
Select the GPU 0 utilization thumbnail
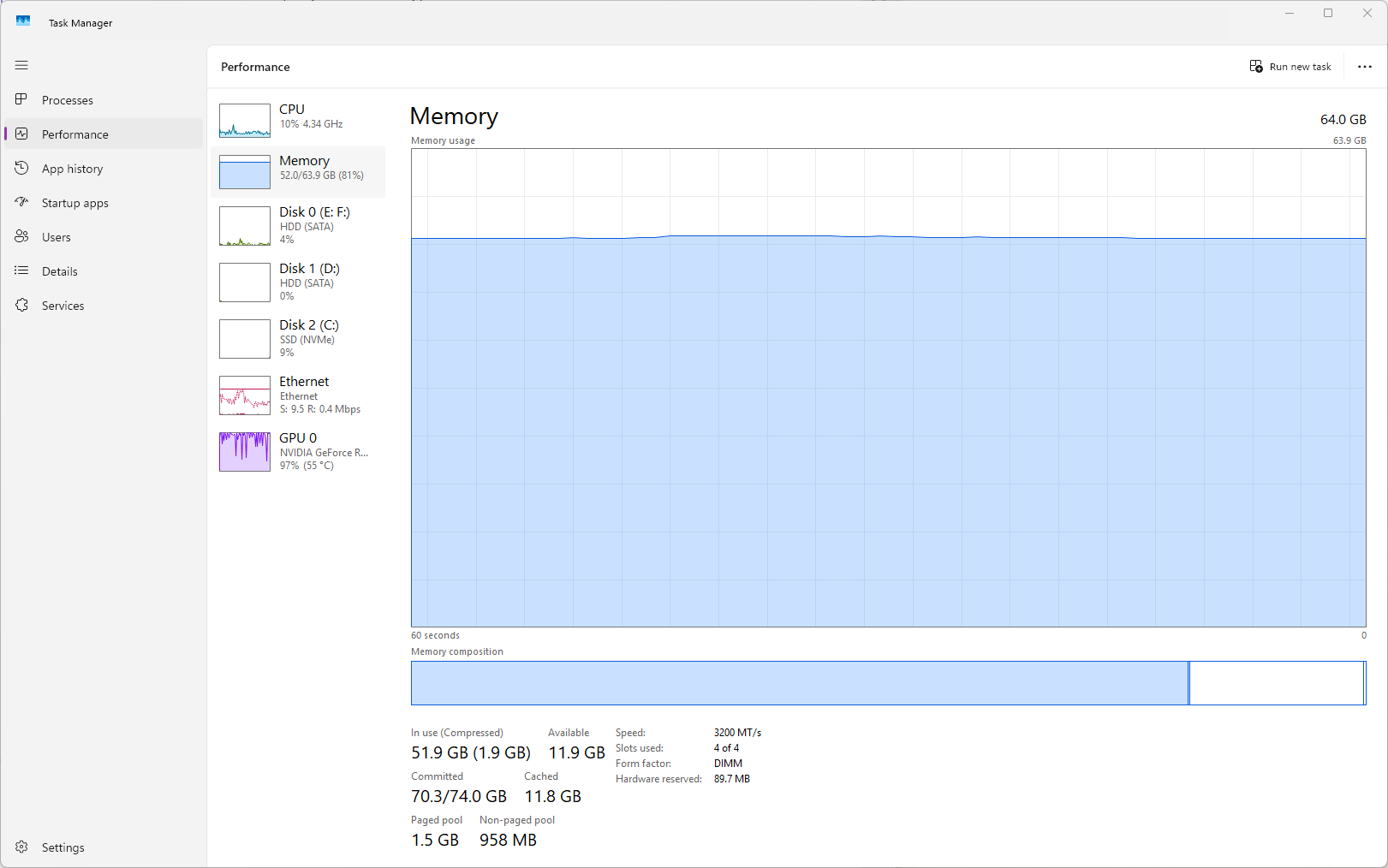tap(245, 452)
